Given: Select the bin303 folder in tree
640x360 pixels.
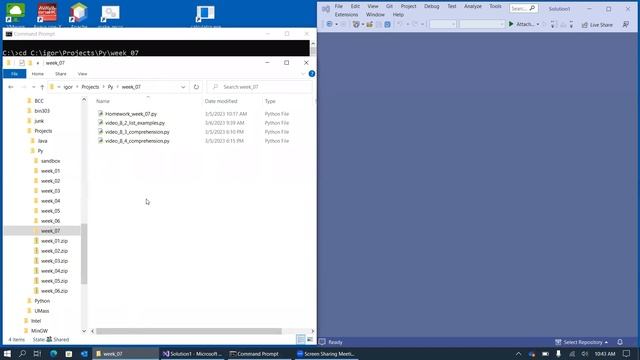Looking at the screenshot, I should pos(42,111).
